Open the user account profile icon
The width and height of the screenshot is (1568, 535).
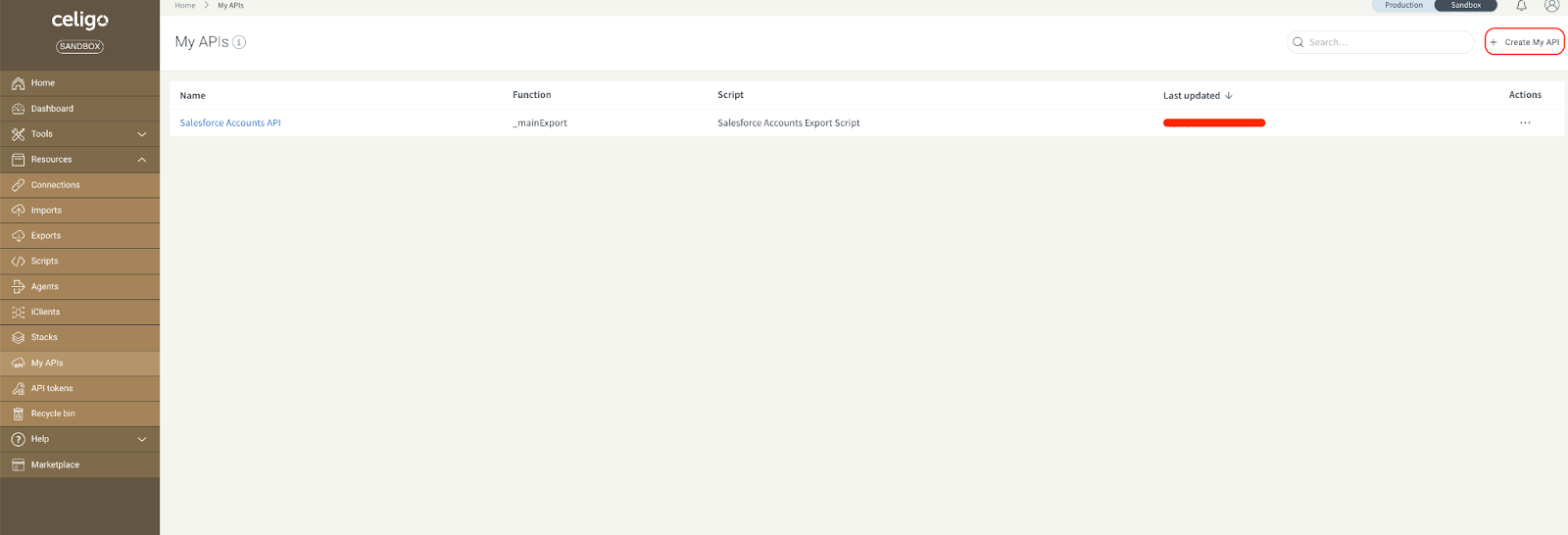click(1551, 6)
